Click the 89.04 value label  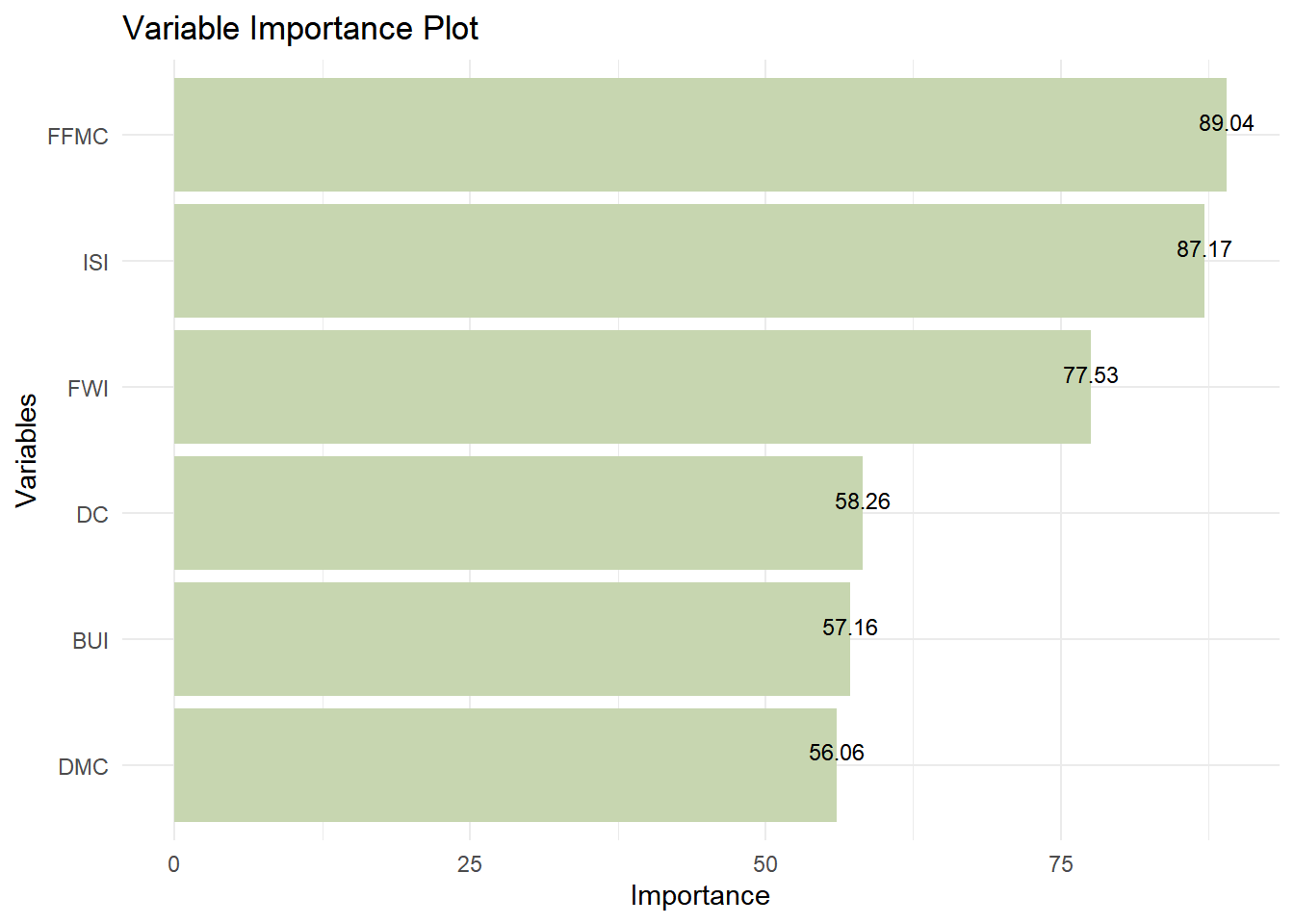(x=1226, y=123)
